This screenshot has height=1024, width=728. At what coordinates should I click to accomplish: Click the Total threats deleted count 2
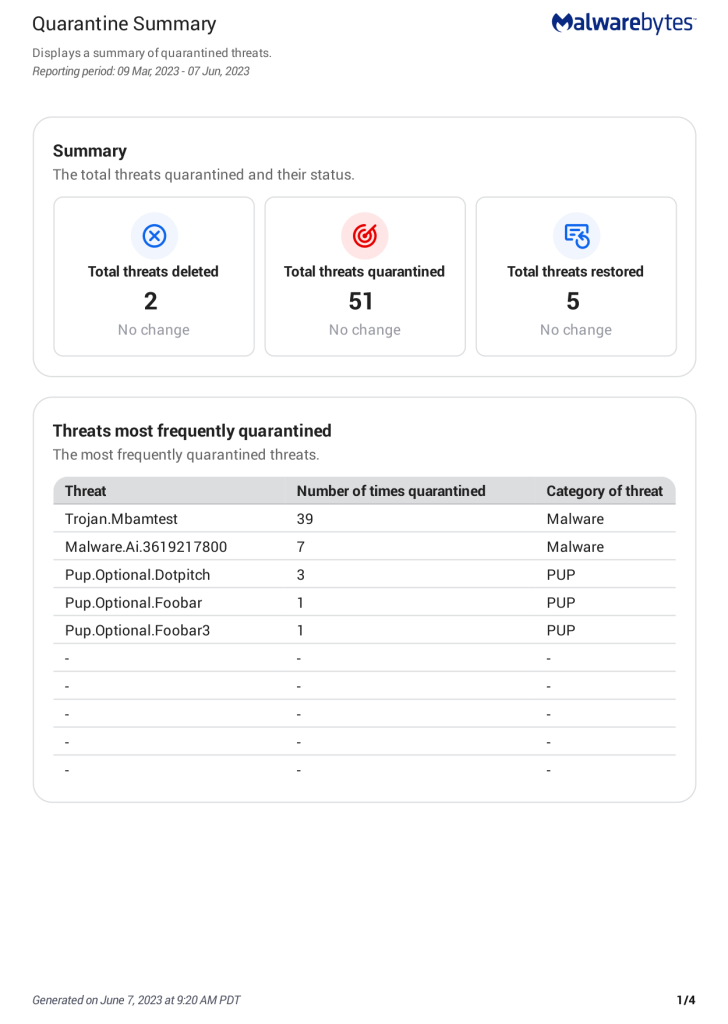point(151,301)
